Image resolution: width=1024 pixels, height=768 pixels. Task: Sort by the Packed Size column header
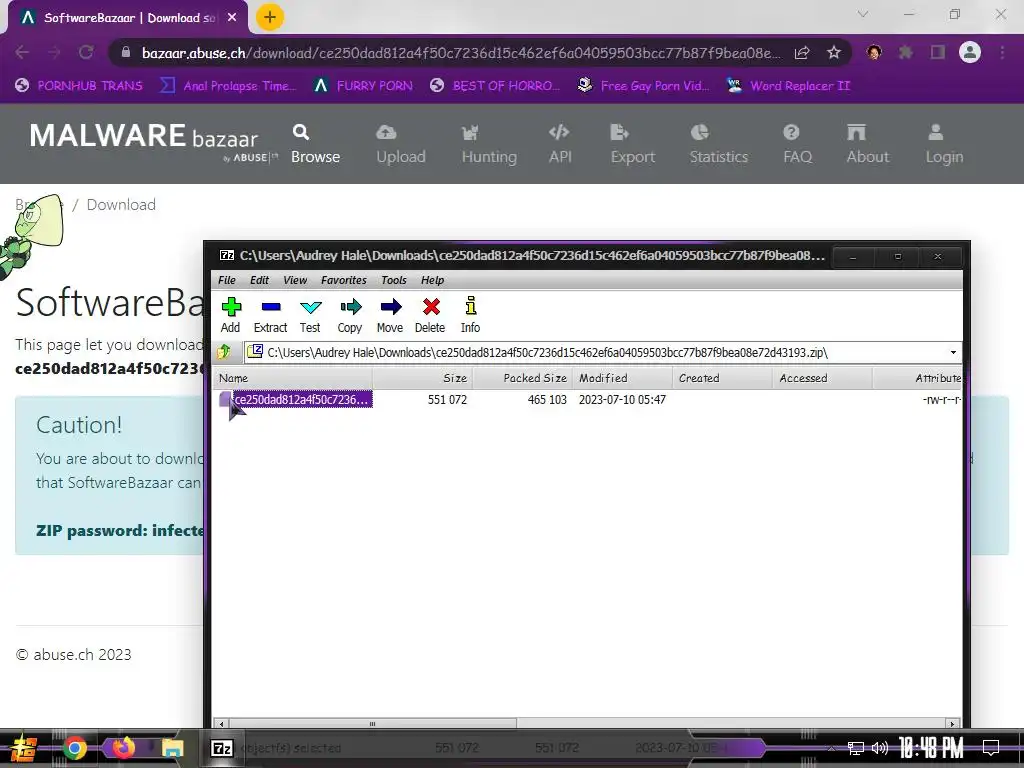[522, 378]
